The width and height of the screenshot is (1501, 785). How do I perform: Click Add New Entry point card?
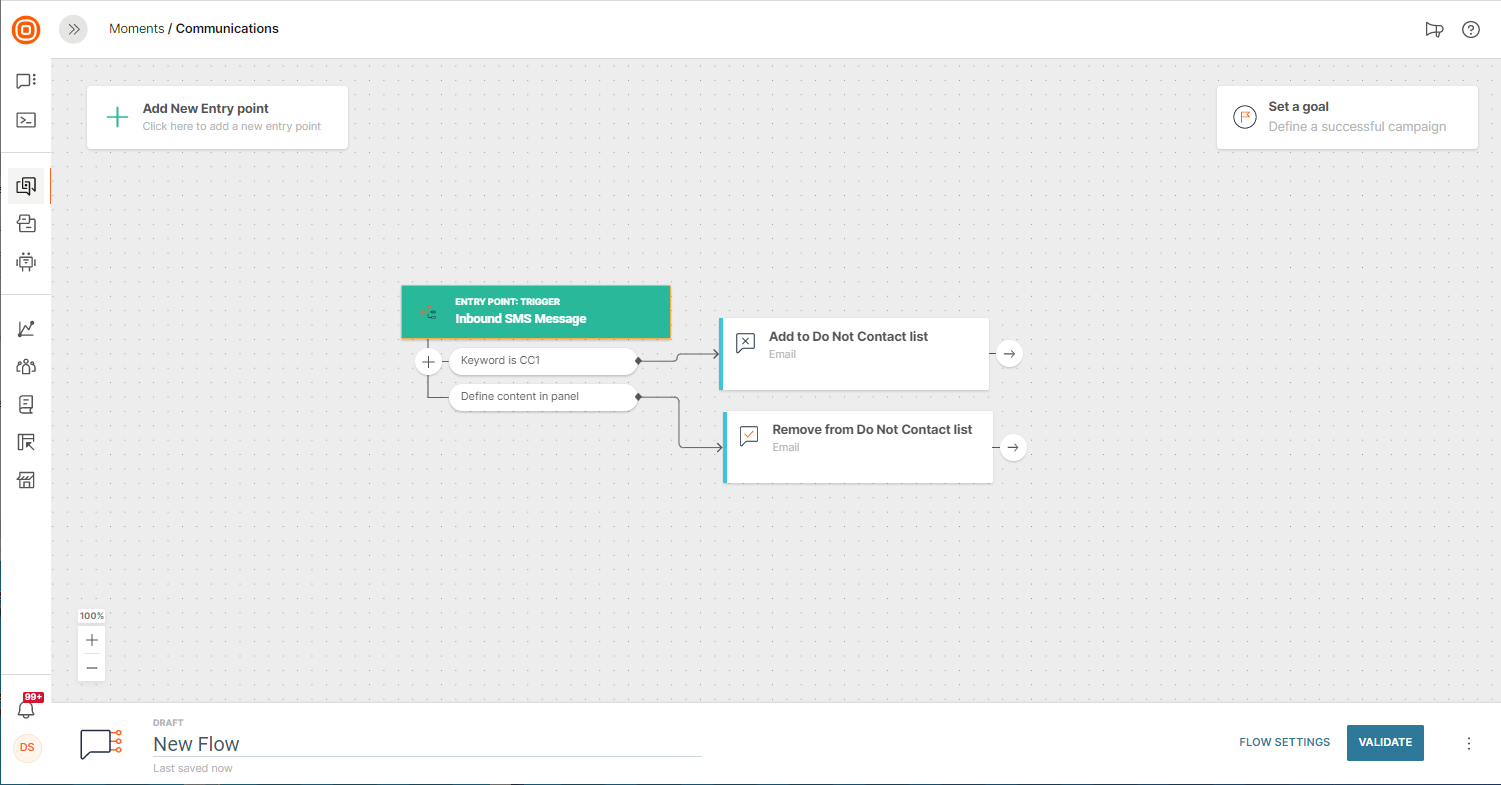tap(217, 117)
